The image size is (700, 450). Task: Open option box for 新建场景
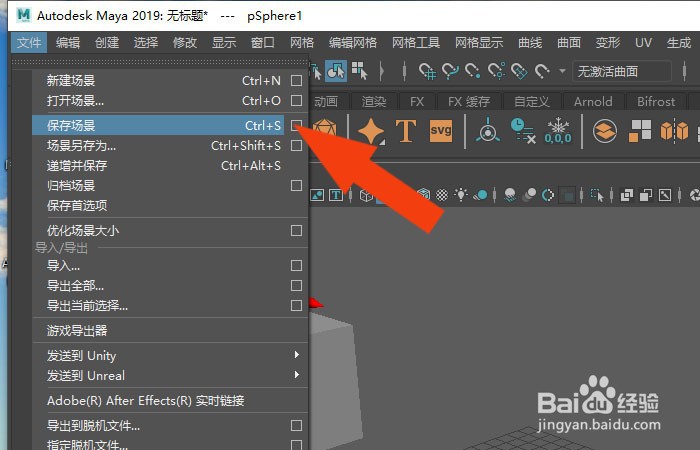click(x=296, y=81)
